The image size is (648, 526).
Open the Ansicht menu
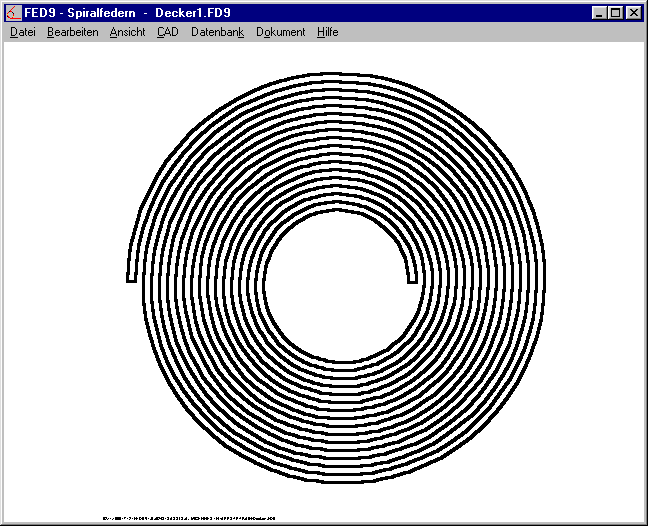click(x=127, y=32)
